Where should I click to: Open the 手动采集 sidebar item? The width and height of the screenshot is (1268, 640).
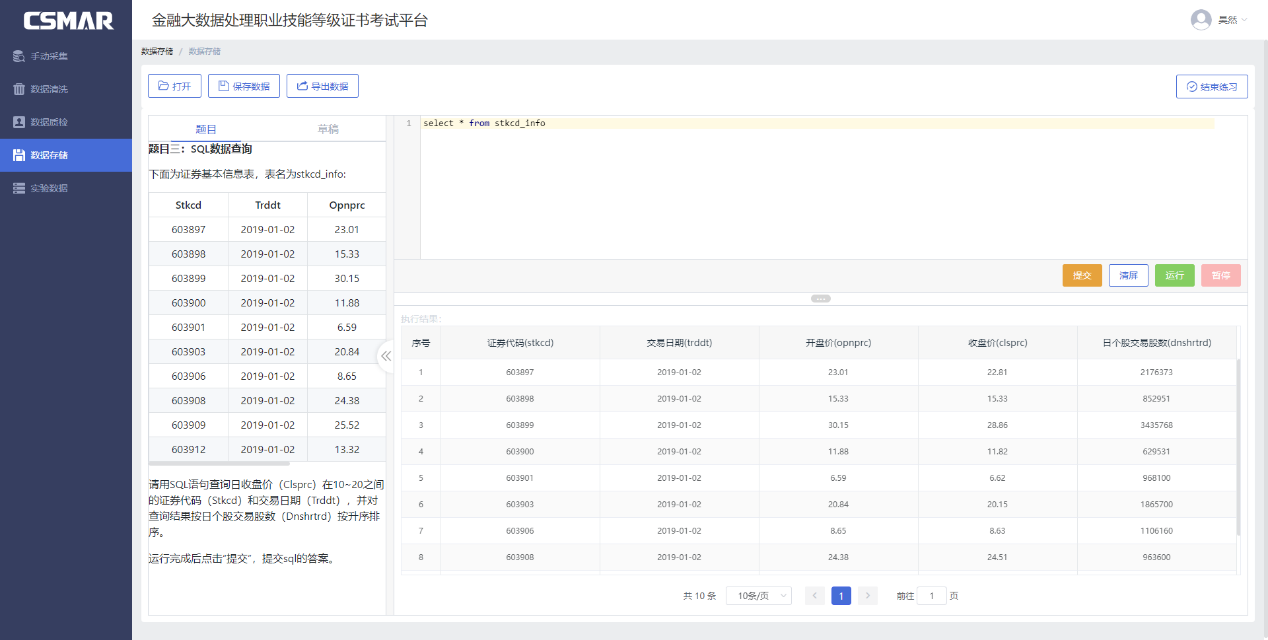coord(48,56)
